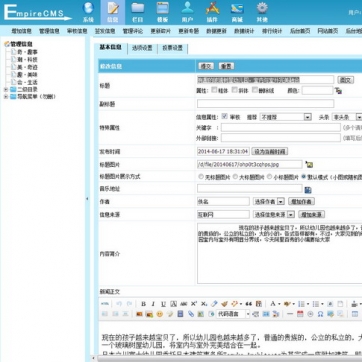The height and width of the screenshot is (362, 362).
Task: Open the 选择作者 author dropdown
Action: (x=269, y=202)
